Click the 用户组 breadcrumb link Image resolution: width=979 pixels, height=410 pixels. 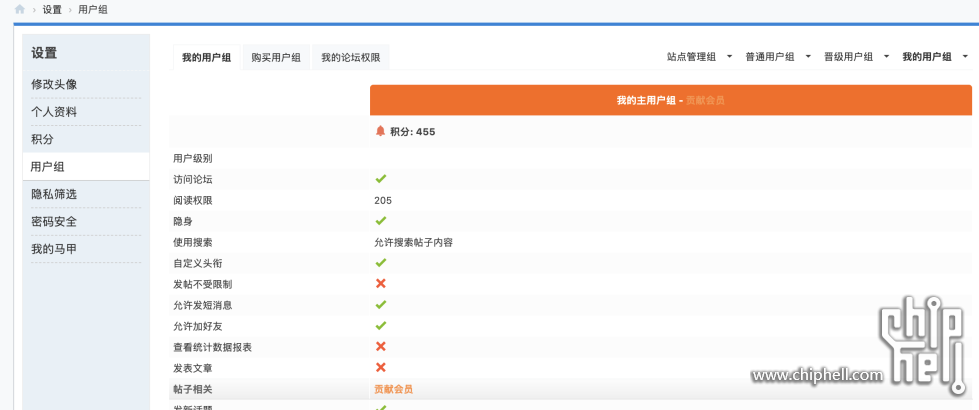[x=93, y=10]
